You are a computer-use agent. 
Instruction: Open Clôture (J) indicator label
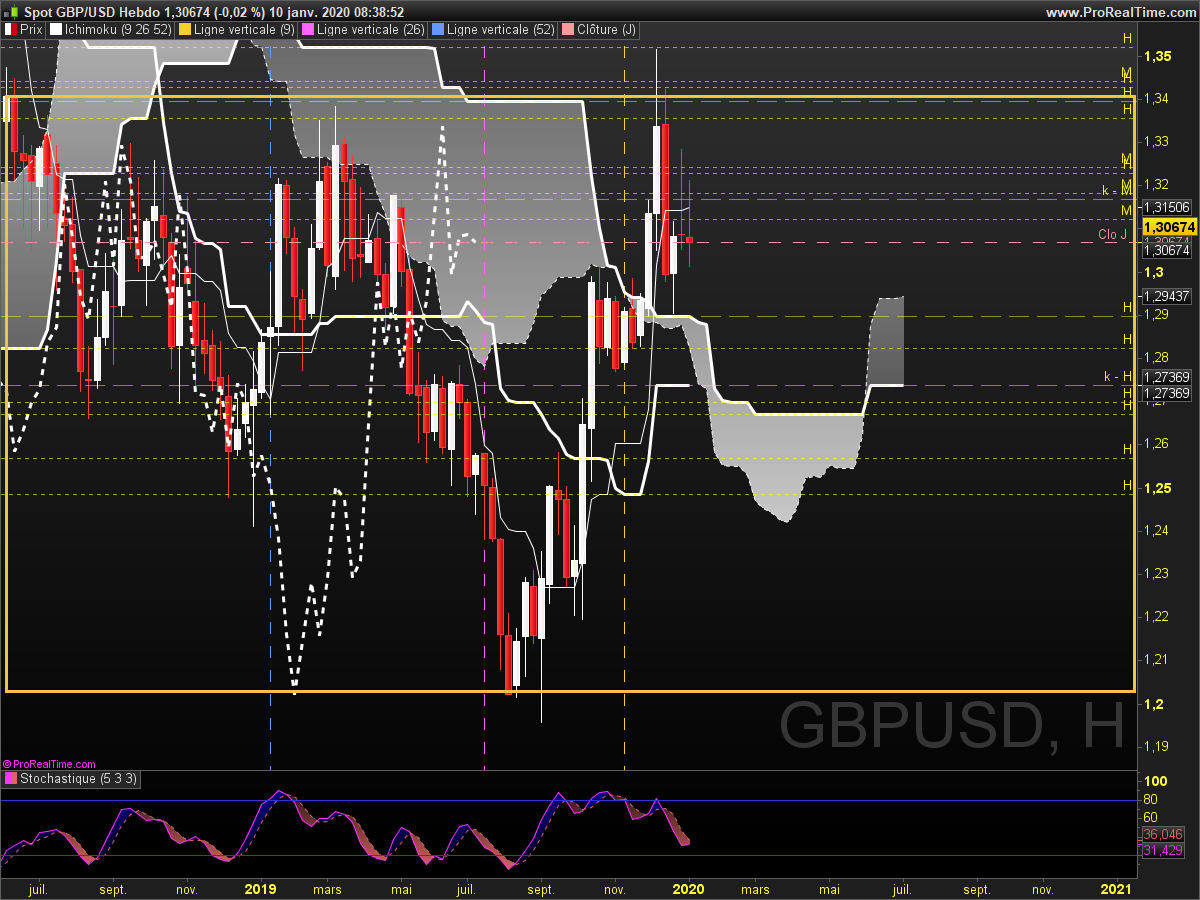coord(605,30)
